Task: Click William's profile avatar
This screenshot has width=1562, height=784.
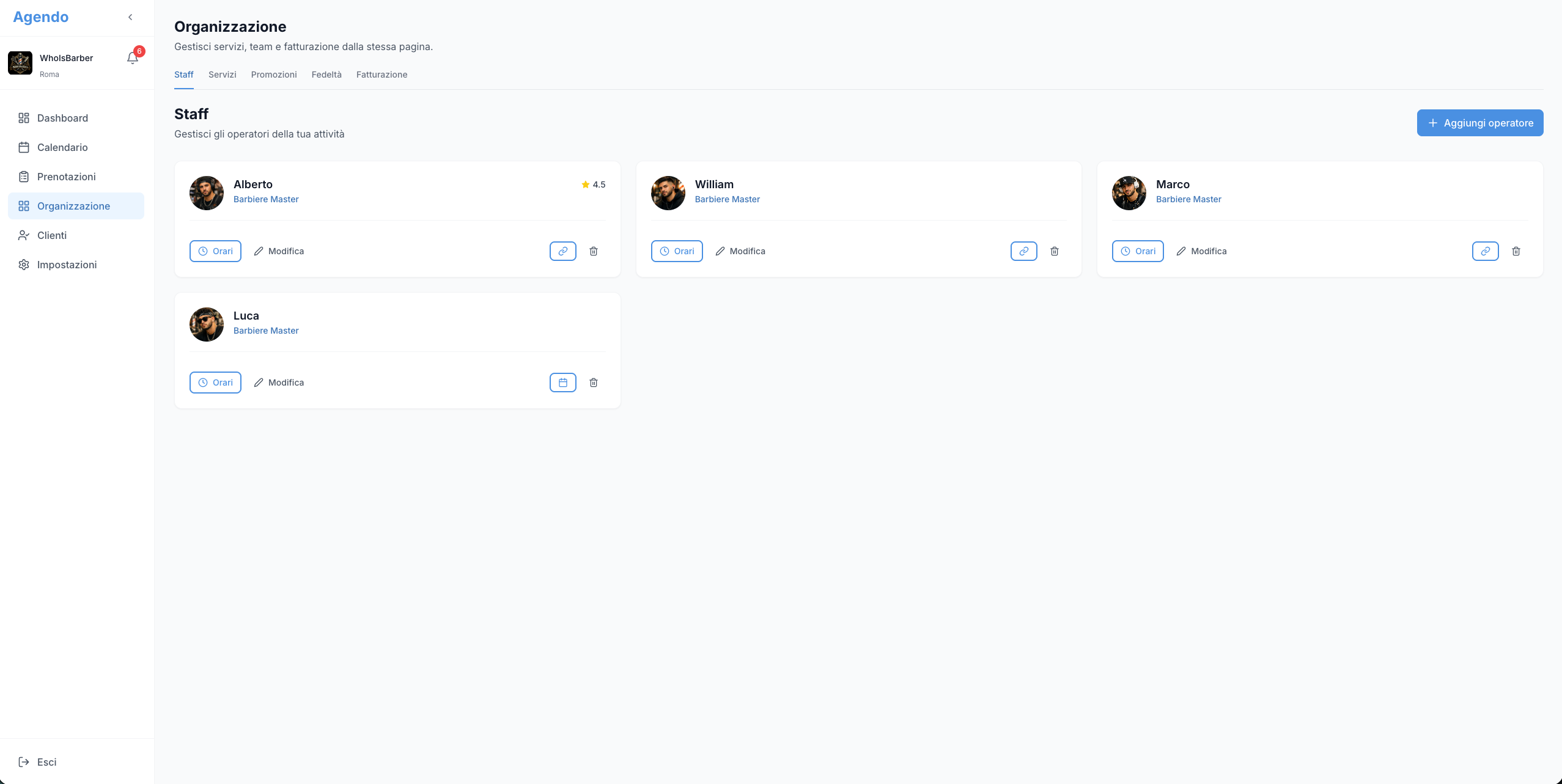Action: (x=668, y=193)
